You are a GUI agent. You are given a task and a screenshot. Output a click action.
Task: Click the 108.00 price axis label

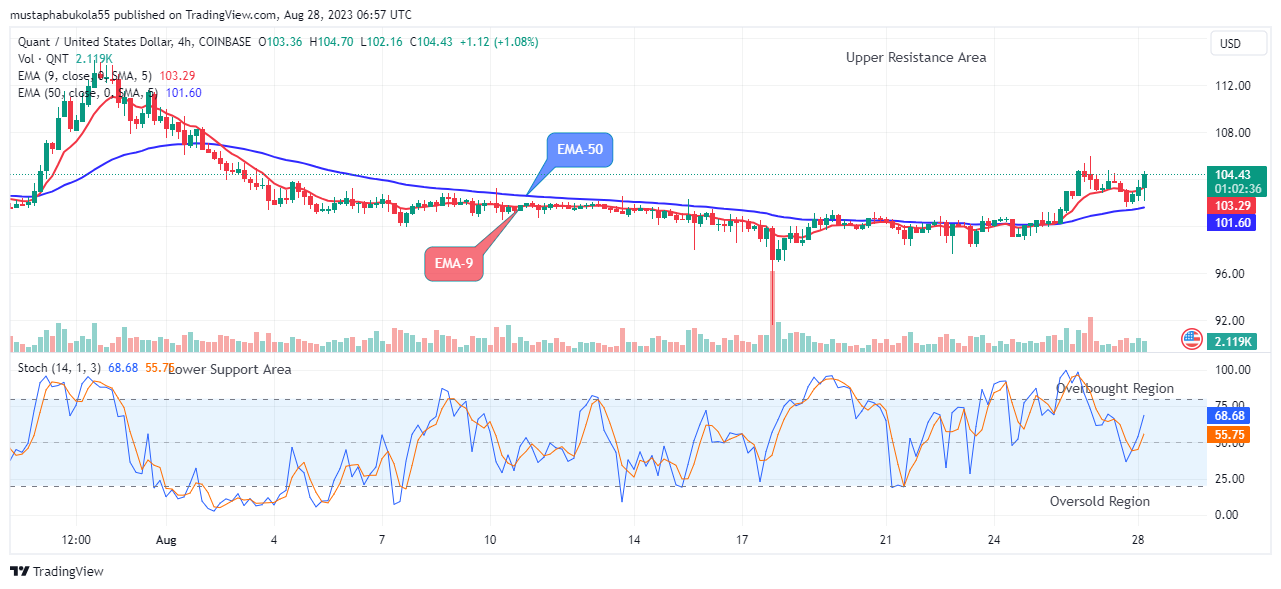1234,133
